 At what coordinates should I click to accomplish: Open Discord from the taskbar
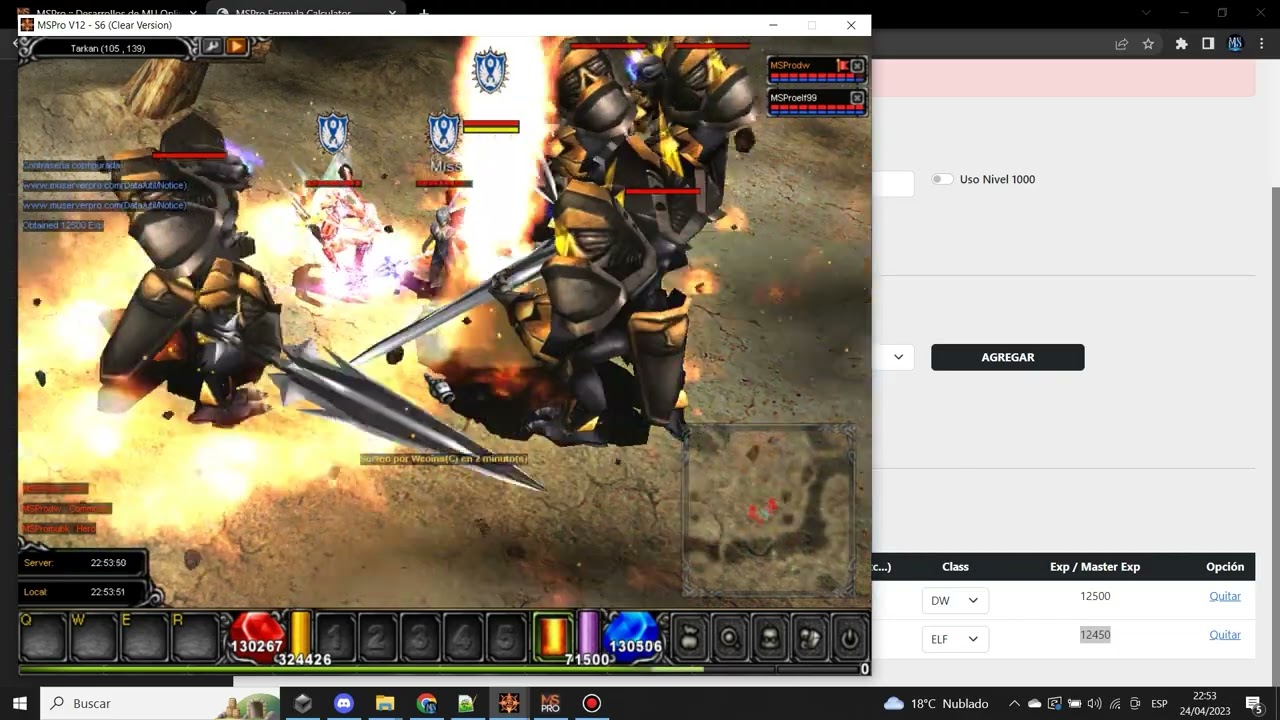point(344,703)
